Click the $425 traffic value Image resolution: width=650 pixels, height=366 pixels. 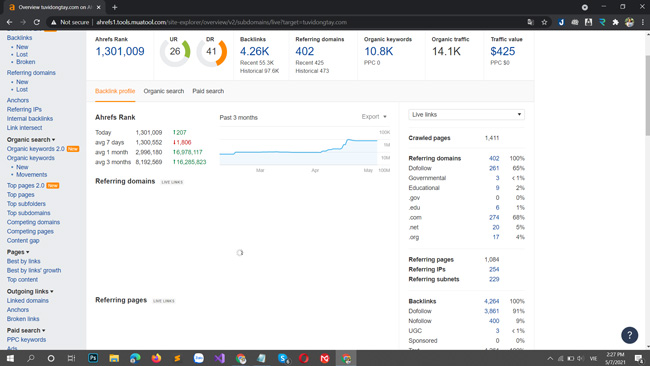coord(502,51)
